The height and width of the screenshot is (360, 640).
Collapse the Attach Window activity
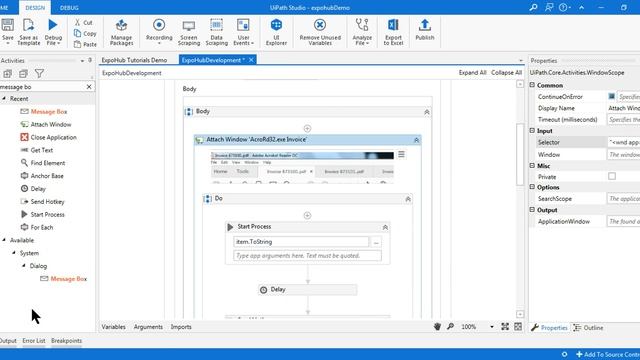coord(416,140)
